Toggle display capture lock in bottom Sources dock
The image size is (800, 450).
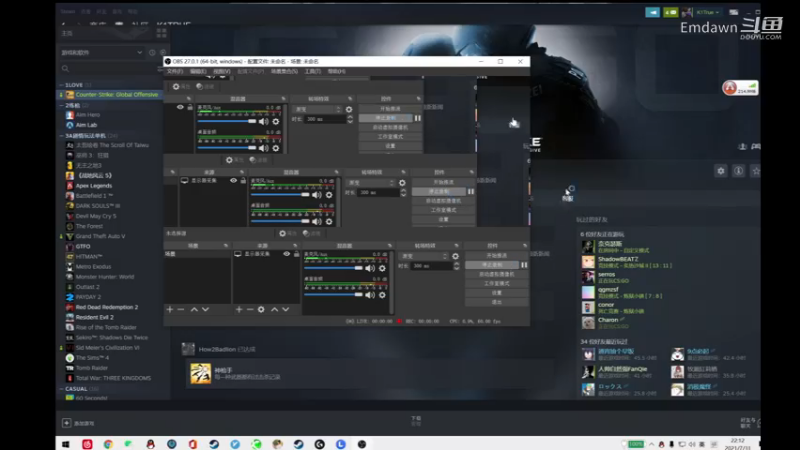[x=296, y=254]
